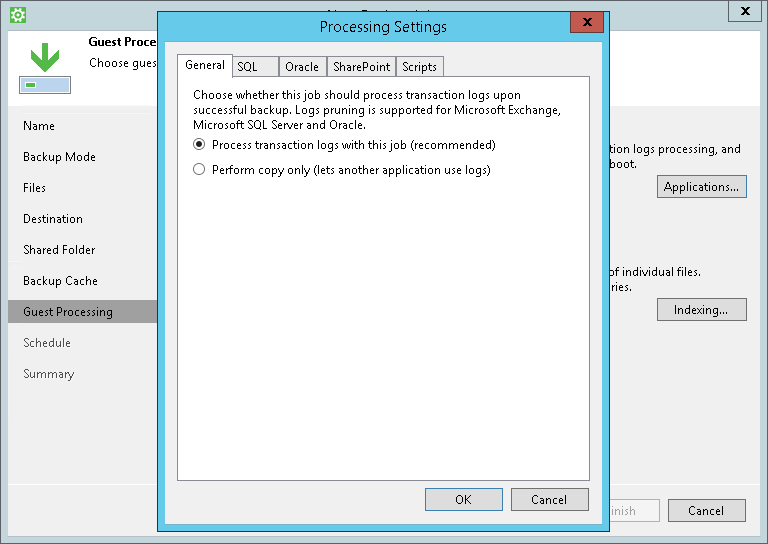Click the 'Choose whether this job' description text
Screen dimensions: 768x544
[377, 110]
